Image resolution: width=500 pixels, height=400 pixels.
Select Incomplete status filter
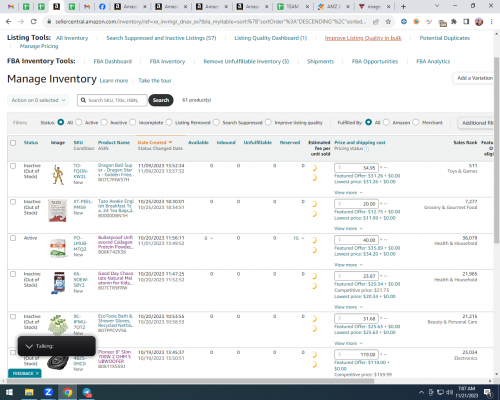(x=133, y=122)
